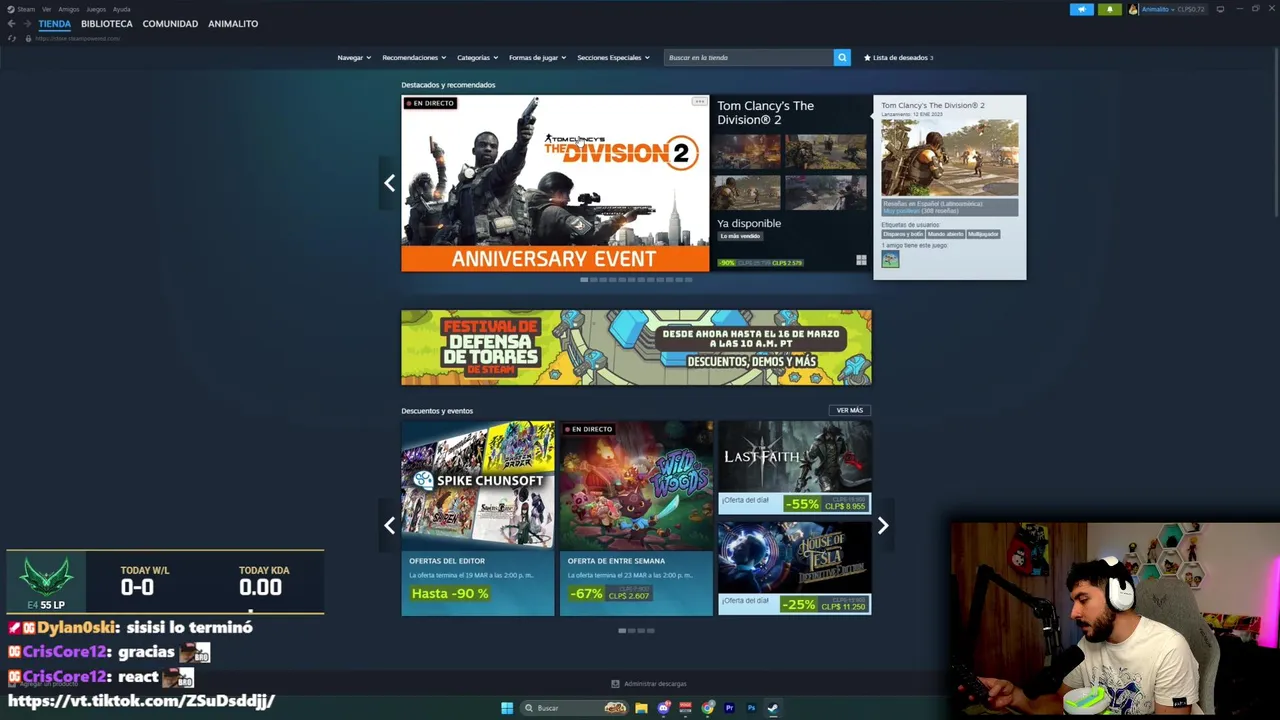The image size is (1280, 720).
Task: Expand the Recomendaciones dropdown
Action: tap(414, 57)
